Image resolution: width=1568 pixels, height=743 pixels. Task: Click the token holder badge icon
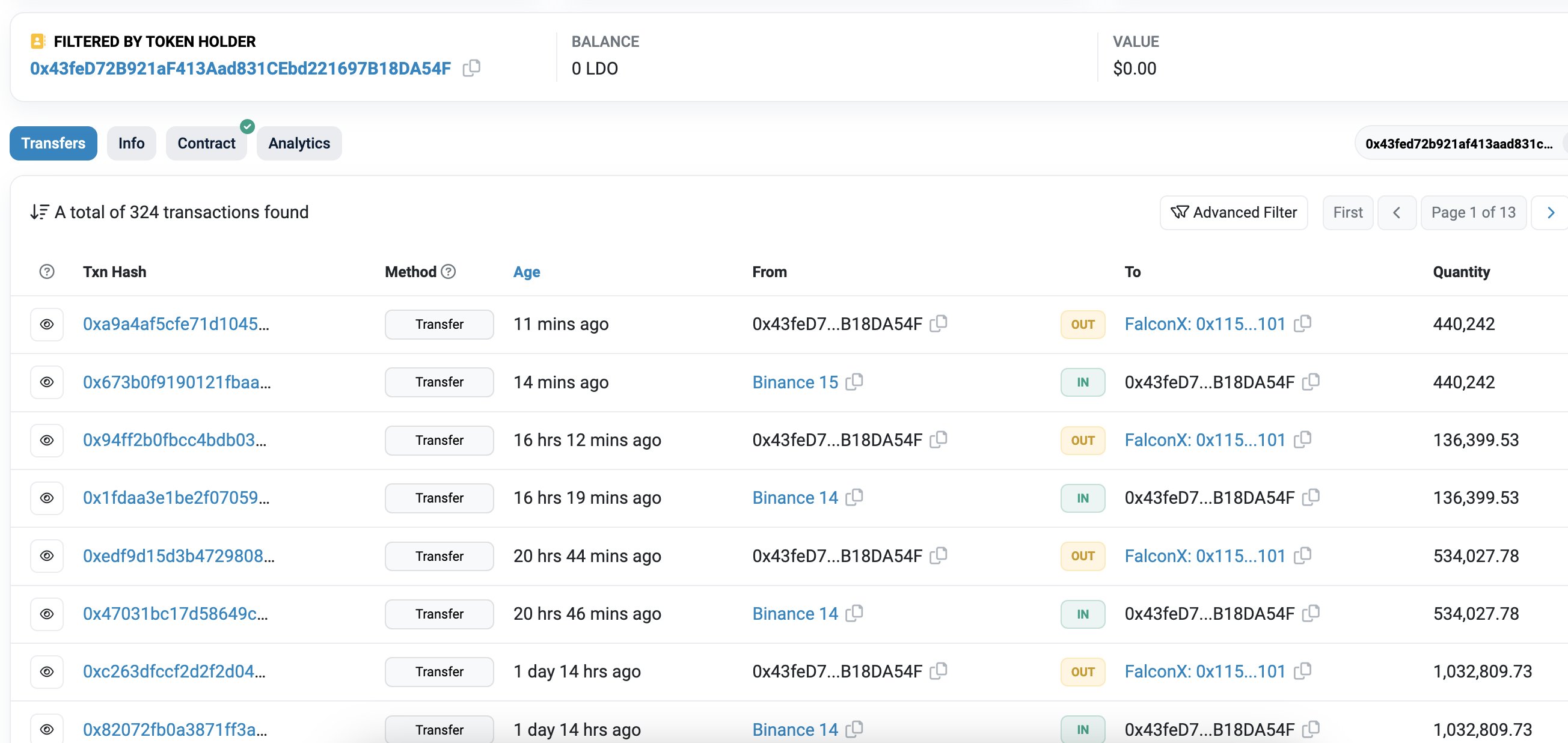(x=38, y=41)
